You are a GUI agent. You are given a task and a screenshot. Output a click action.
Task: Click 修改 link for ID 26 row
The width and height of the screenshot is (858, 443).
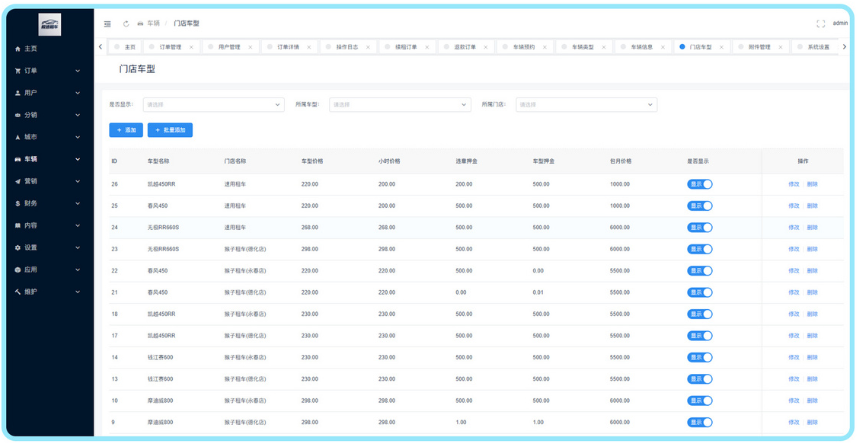(x=794, y=184)
